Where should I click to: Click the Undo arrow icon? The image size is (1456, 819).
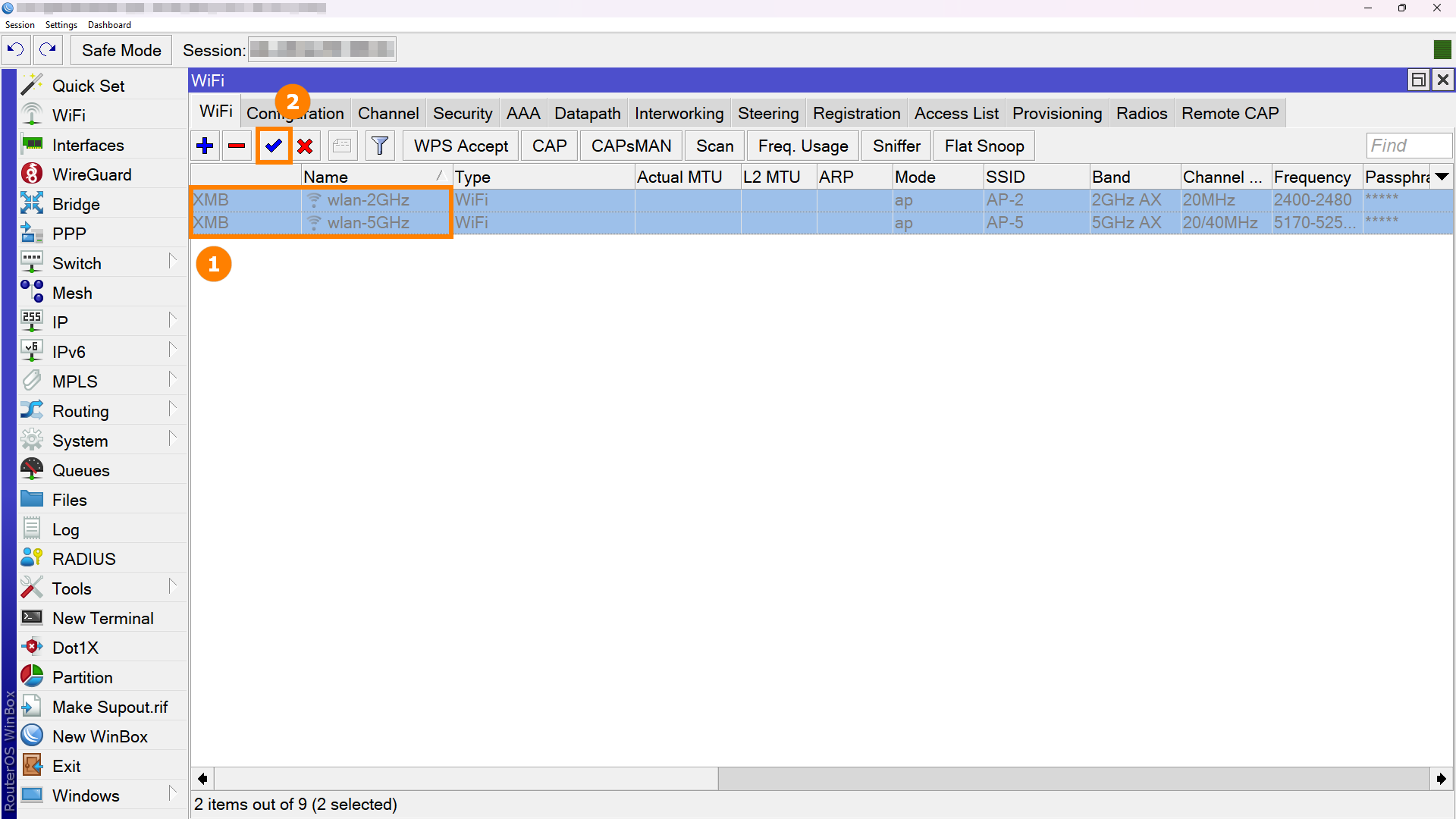(x=16, y=50)
